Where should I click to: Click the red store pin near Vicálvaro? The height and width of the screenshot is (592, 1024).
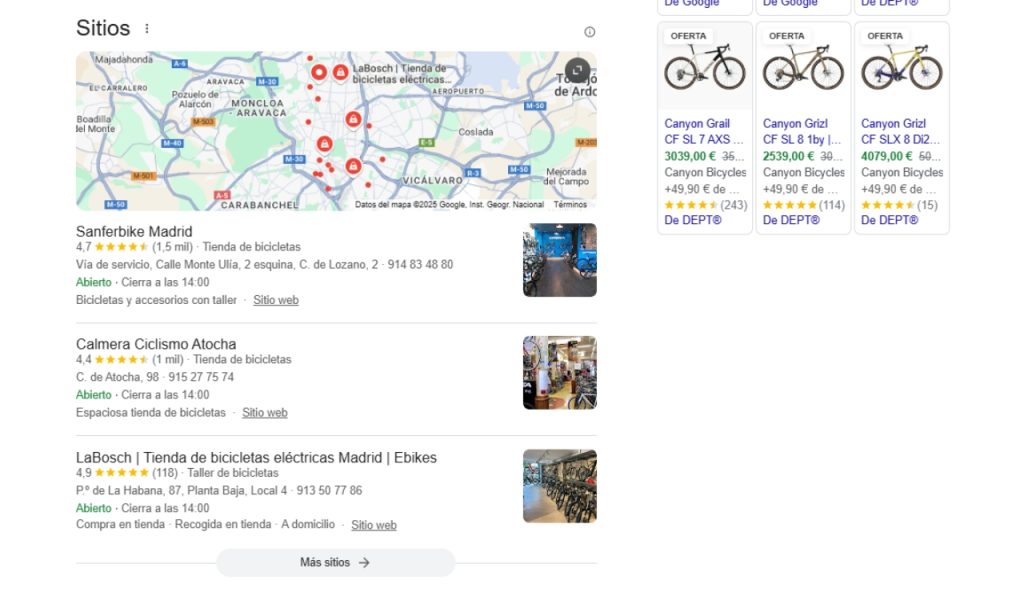[x=353, y=164]
